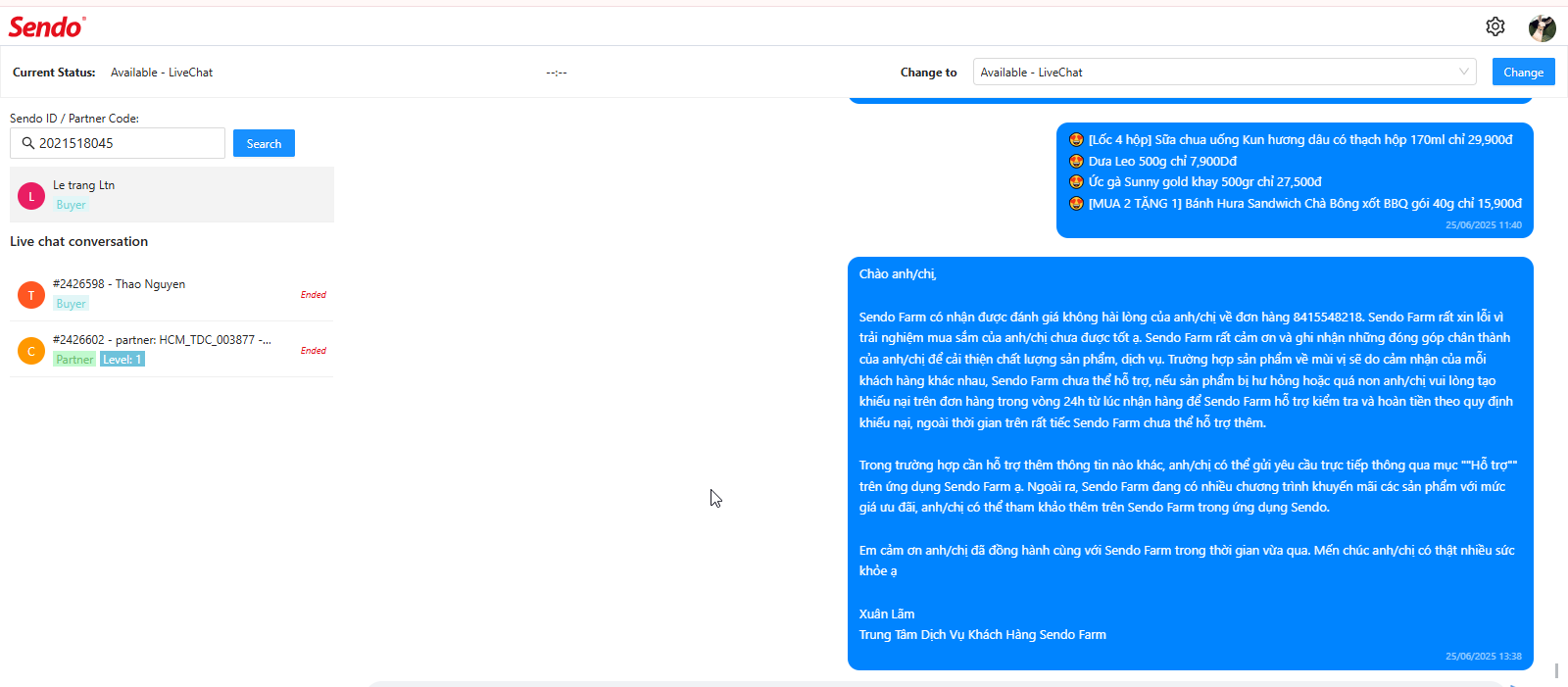Image resolution: width=1568 pixels, height=687 pixels.
Task: Click the search magnifier icon in ID field
Action: 28,143
